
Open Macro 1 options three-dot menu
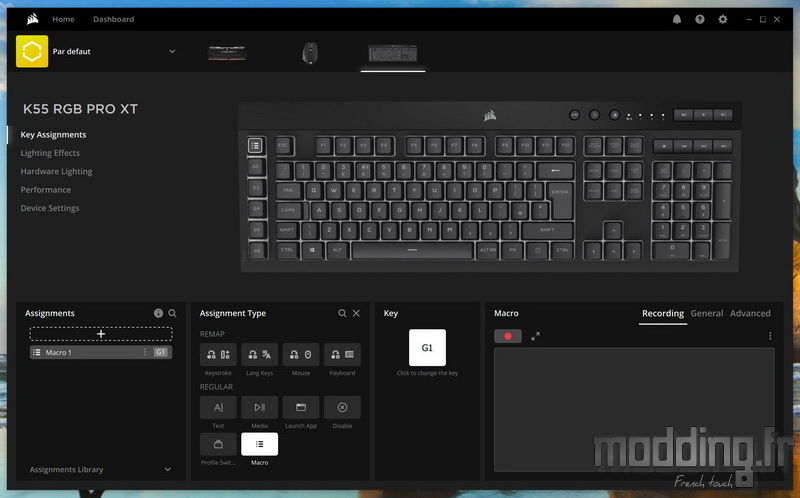coord(145,352)
